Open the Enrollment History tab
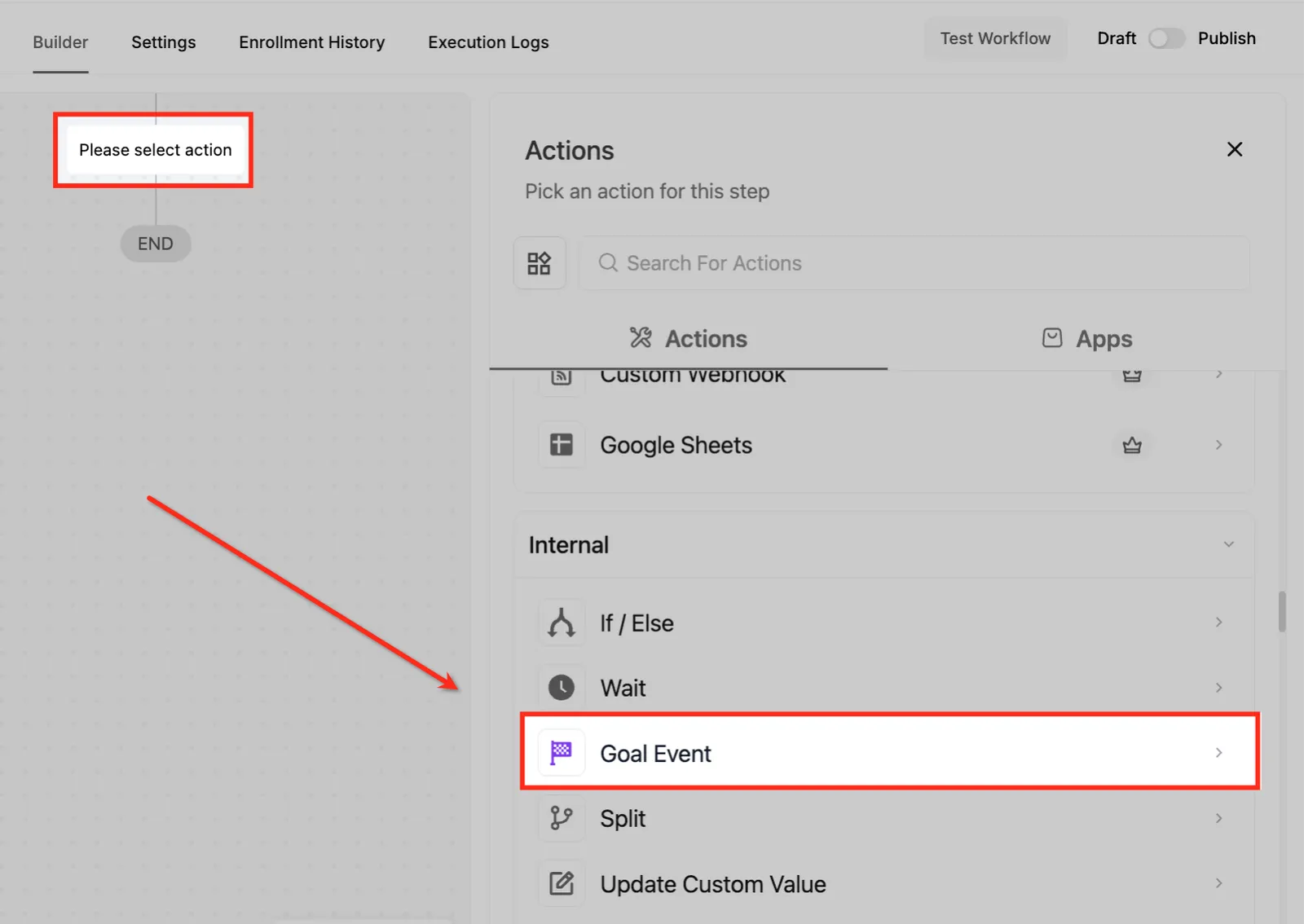This screenshot has width=1304, height=924. 311,42
